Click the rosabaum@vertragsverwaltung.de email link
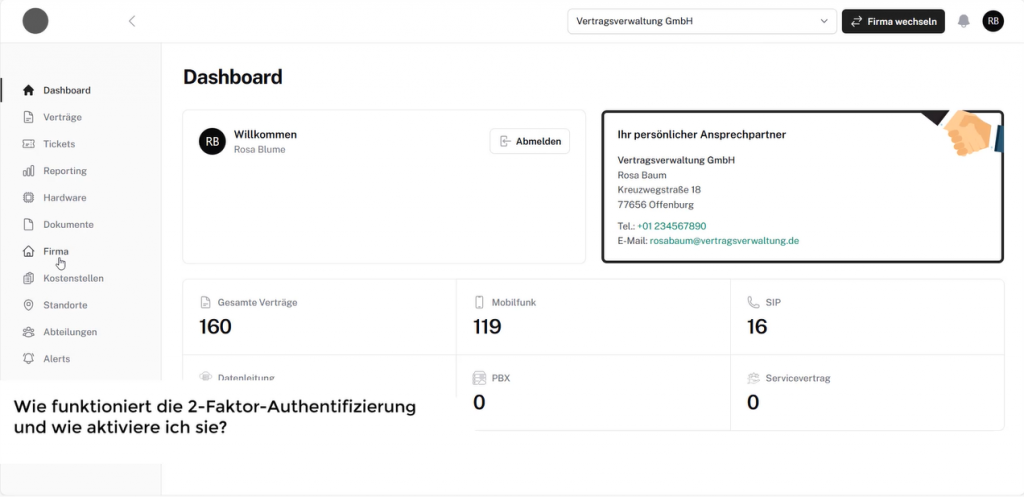Image resolution: width=1024 pixels, height=497 pixels. tap(724, 241)
